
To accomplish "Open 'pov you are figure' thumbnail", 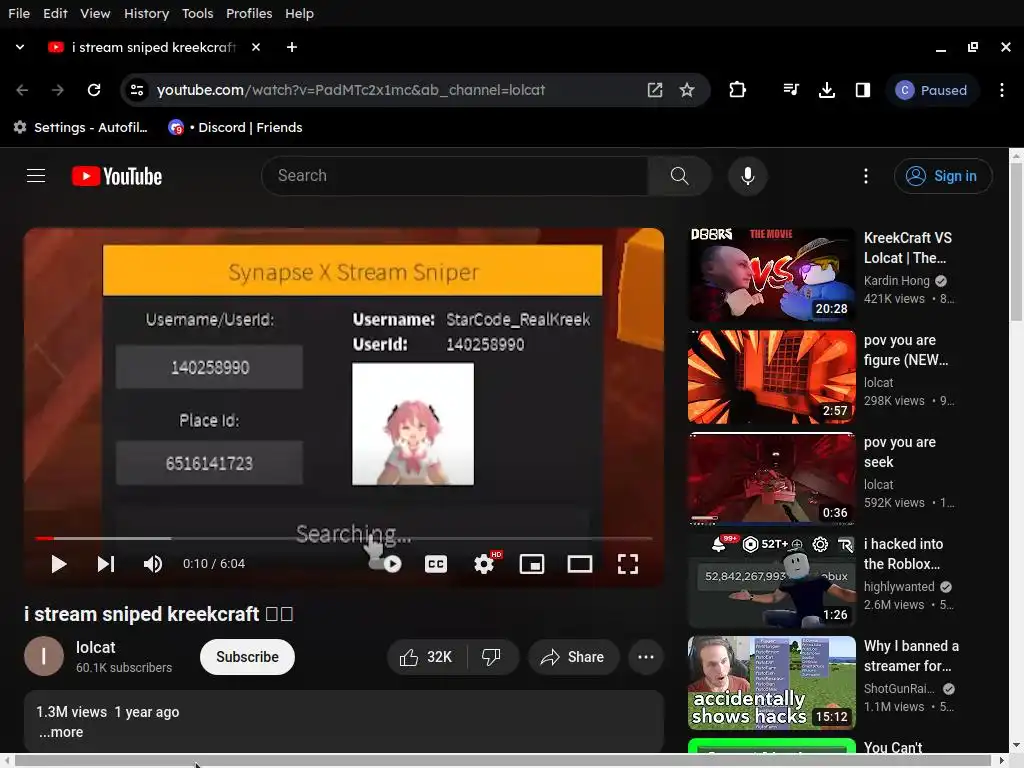I will tap(771, 377).
